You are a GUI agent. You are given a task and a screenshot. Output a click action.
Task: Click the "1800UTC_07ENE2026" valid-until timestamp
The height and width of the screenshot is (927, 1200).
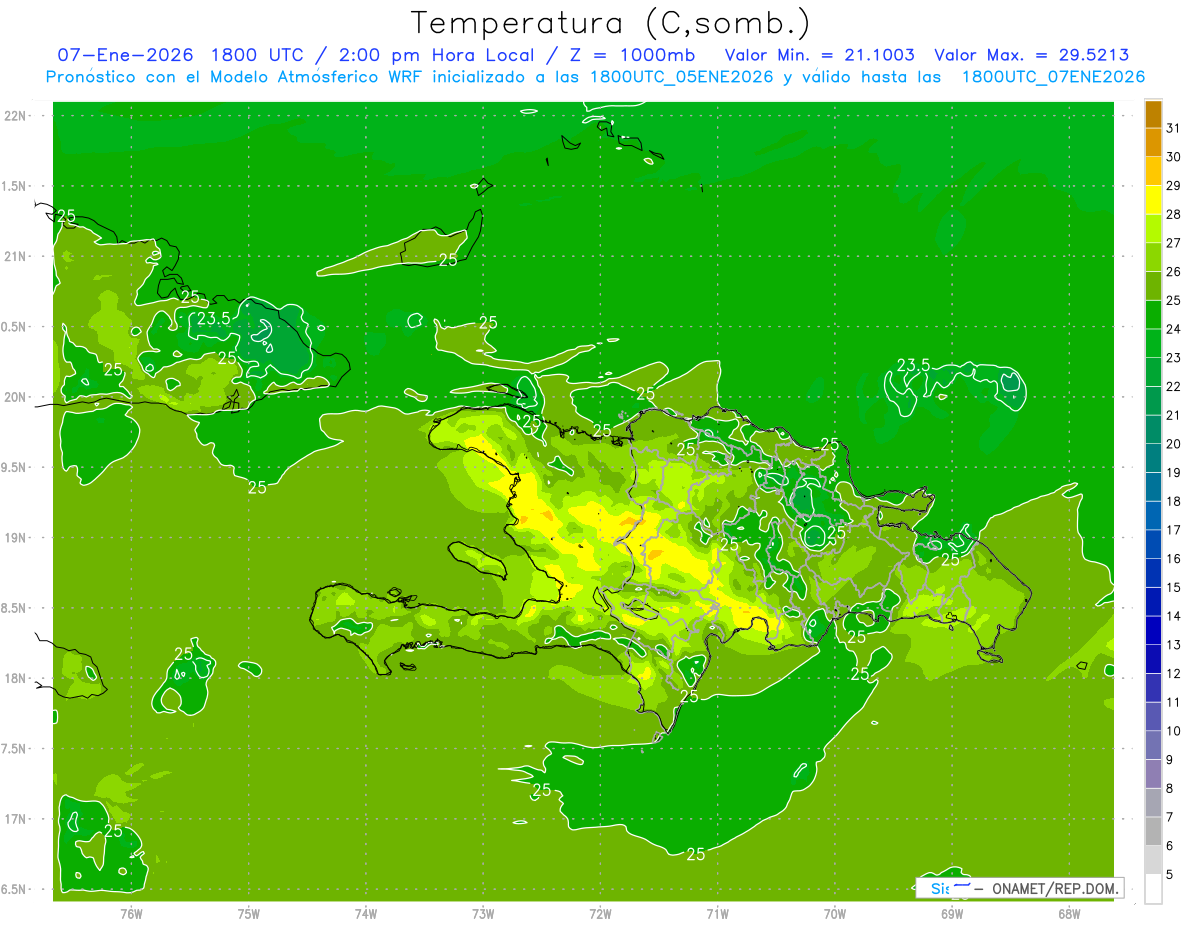coord(1053,77)
